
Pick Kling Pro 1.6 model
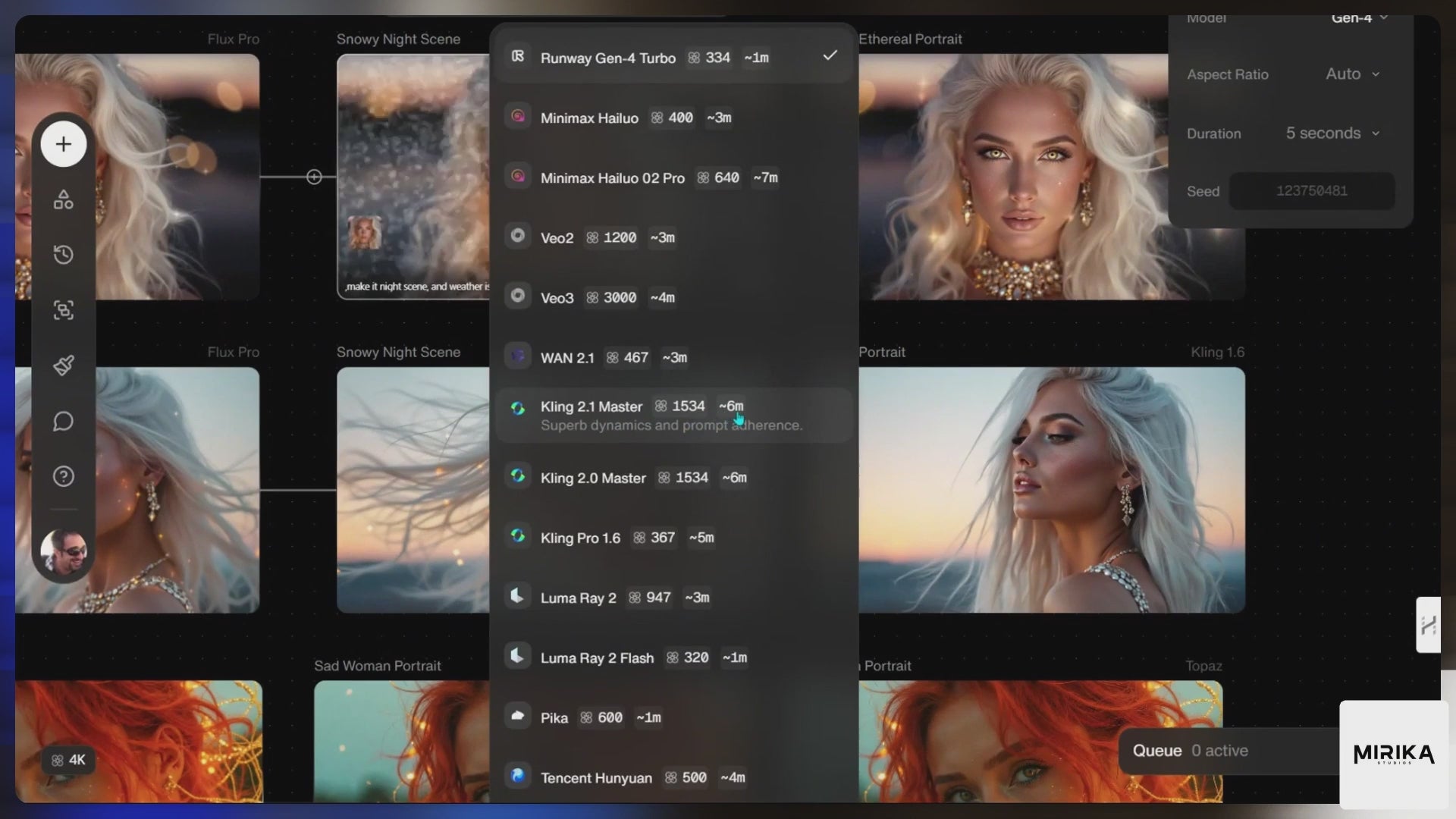(x=673, y=538)
